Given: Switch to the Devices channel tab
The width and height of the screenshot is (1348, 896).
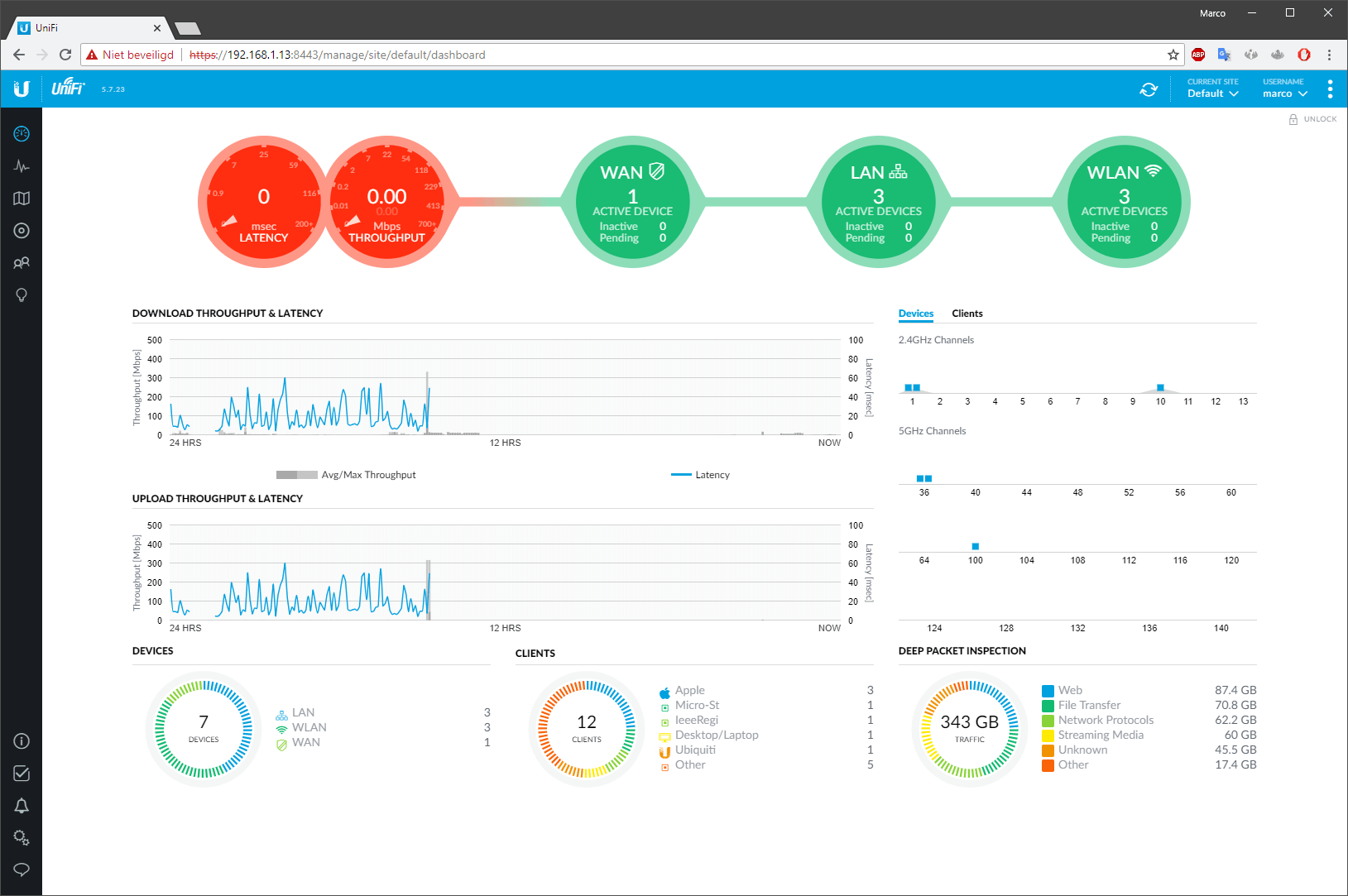Looking at the screenshot, I should point(916,314).
